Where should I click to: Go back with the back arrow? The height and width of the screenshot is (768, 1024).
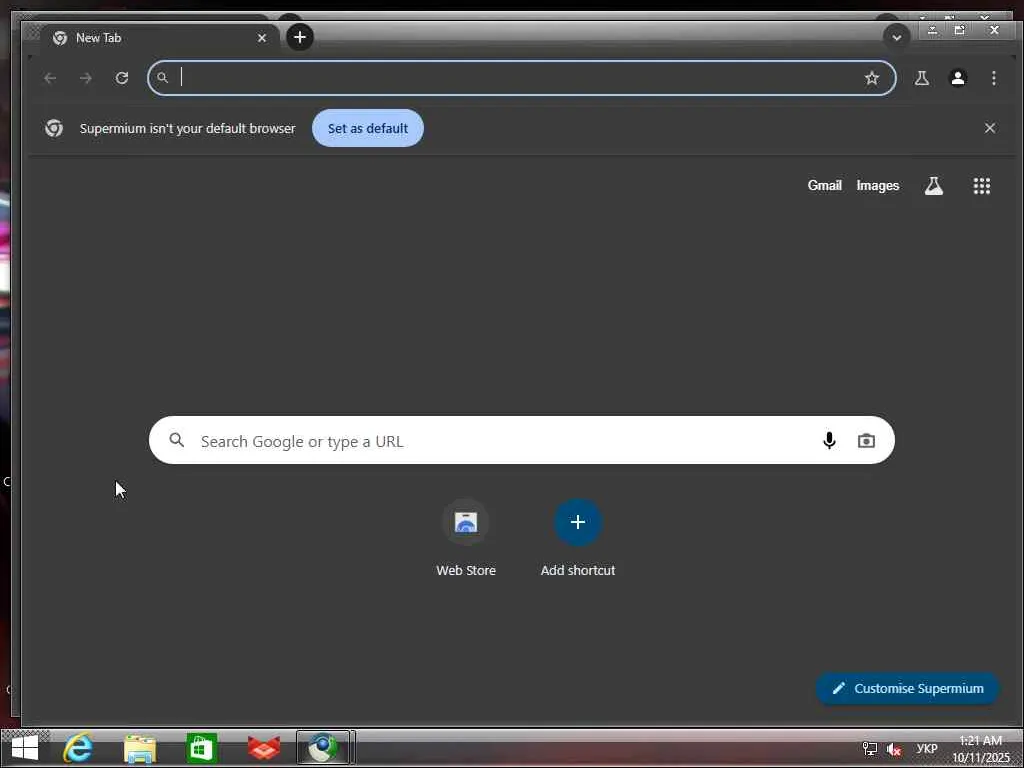click(x=50, y=78)
